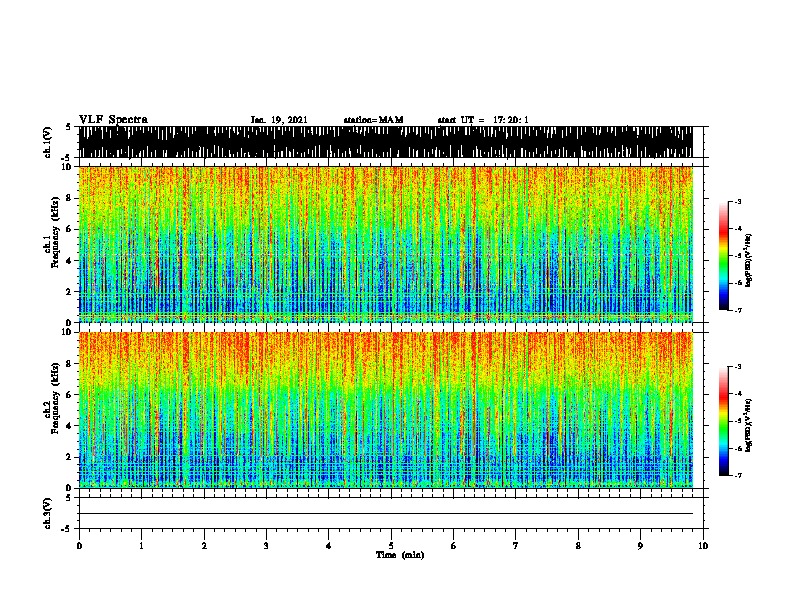This screenshot has height=612, width=792.
Task: Click time axis tick label 0
Action: coord(79,546)
